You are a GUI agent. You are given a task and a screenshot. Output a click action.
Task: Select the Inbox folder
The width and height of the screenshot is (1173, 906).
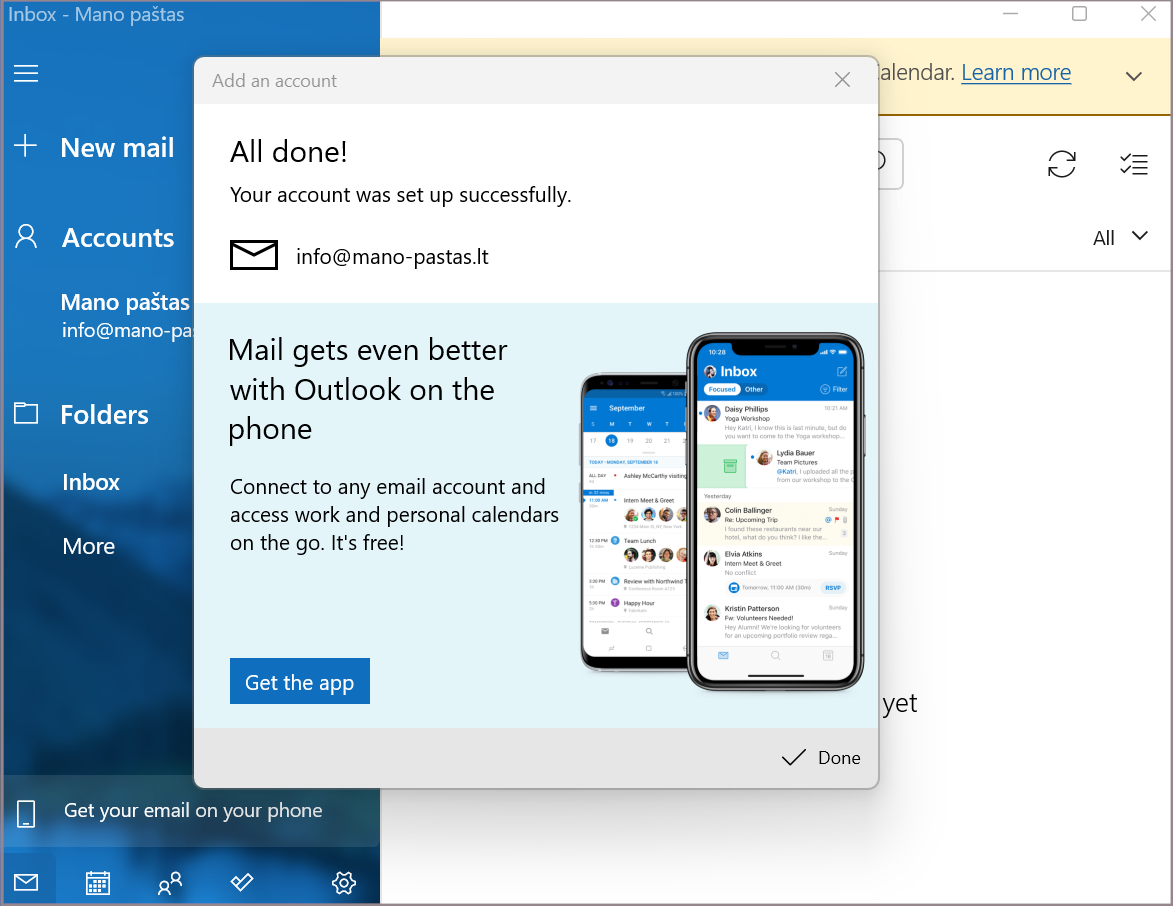coord(91,482)
